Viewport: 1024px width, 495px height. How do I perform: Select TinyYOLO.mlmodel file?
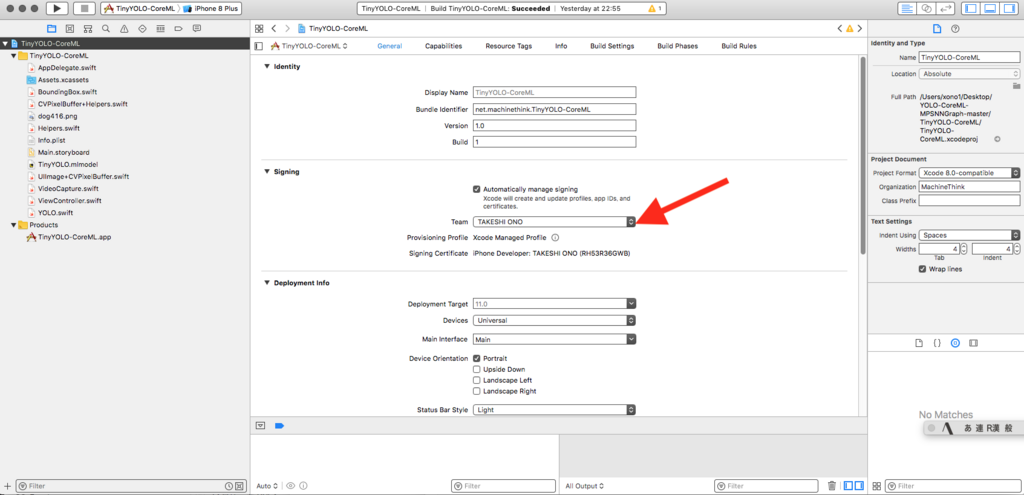[68, 165]
